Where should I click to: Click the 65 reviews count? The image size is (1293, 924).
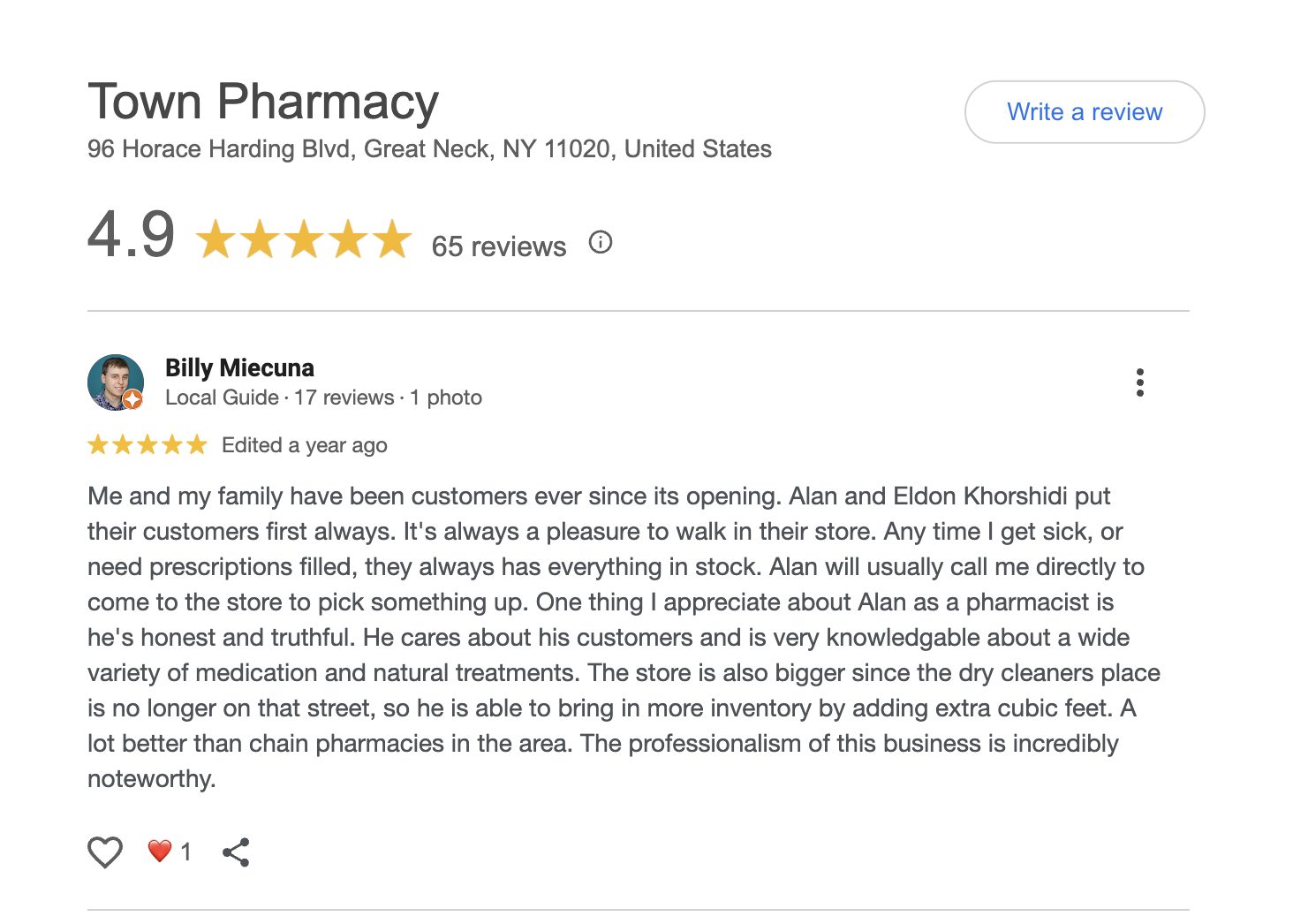coord(498,246)
